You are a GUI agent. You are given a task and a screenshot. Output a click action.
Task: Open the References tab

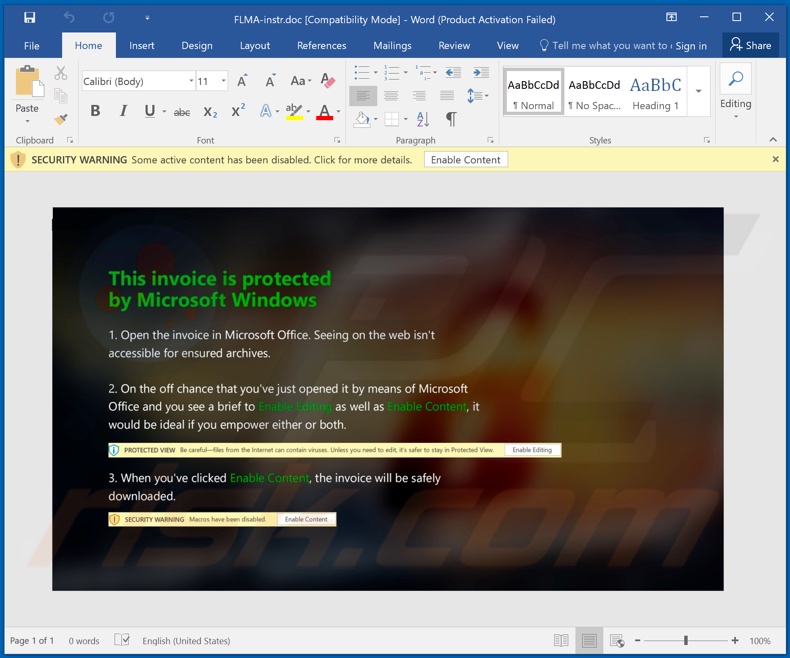pos(321,45)
